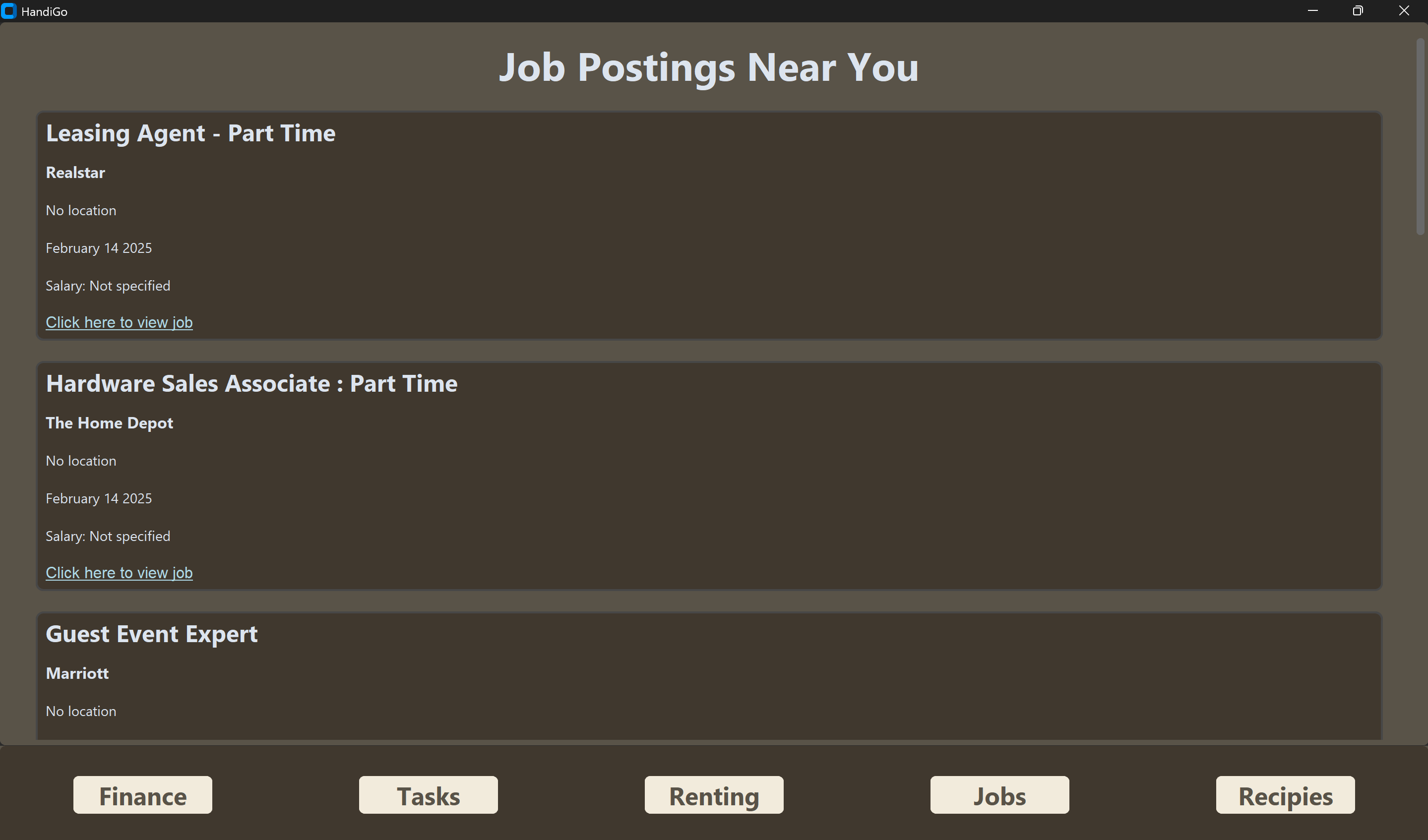Click the HandiGo app icon in title bar
This screenshot has height=840, width=1428.
8,11
